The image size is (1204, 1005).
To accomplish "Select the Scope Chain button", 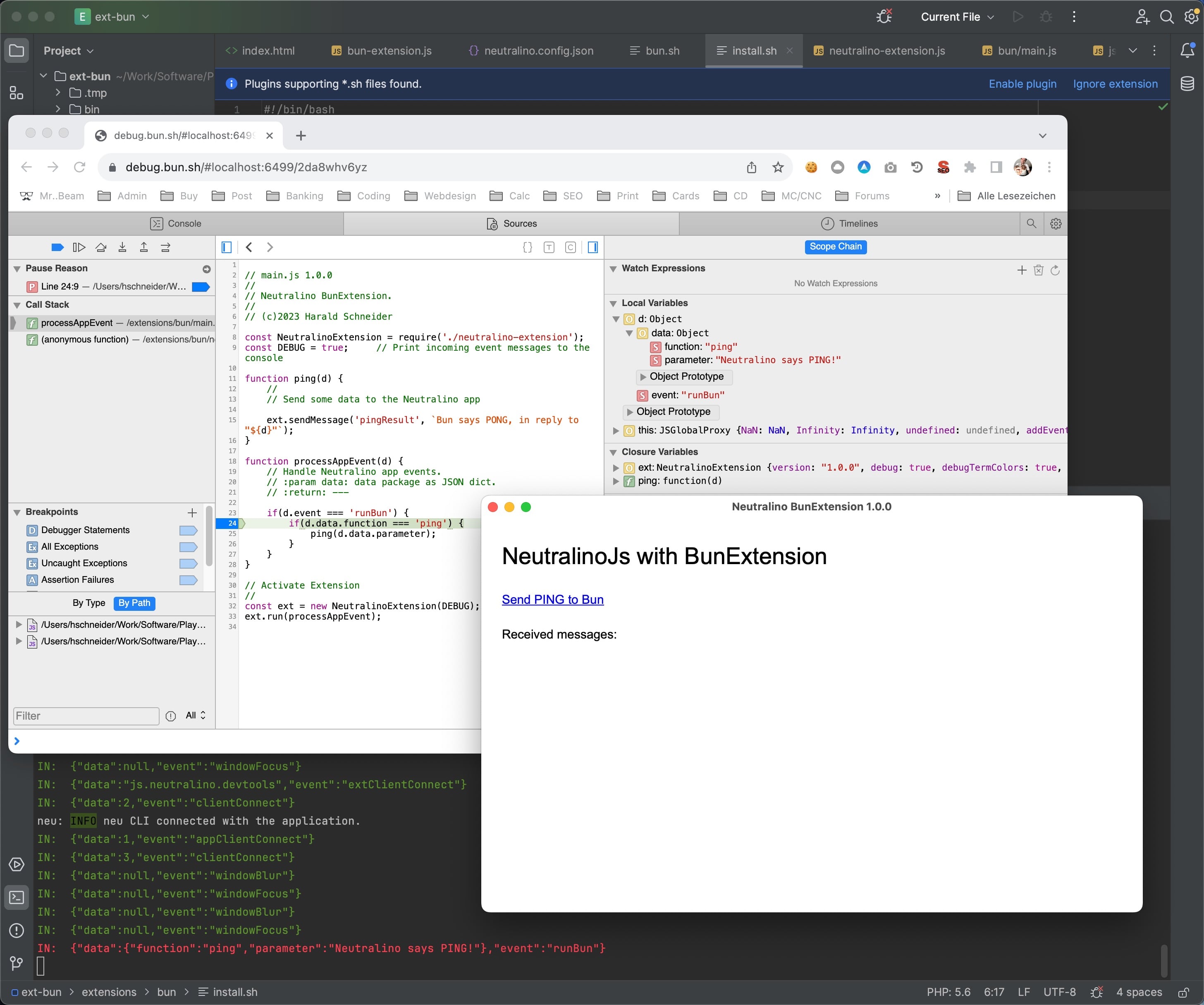I will [835, 246].
